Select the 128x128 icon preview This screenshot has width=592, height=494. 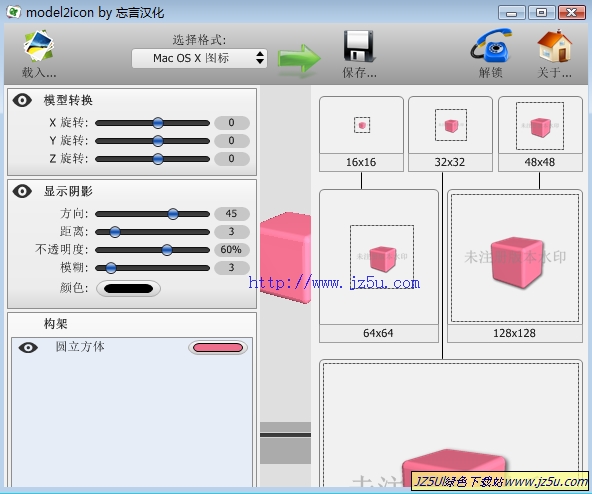(515, 258)
